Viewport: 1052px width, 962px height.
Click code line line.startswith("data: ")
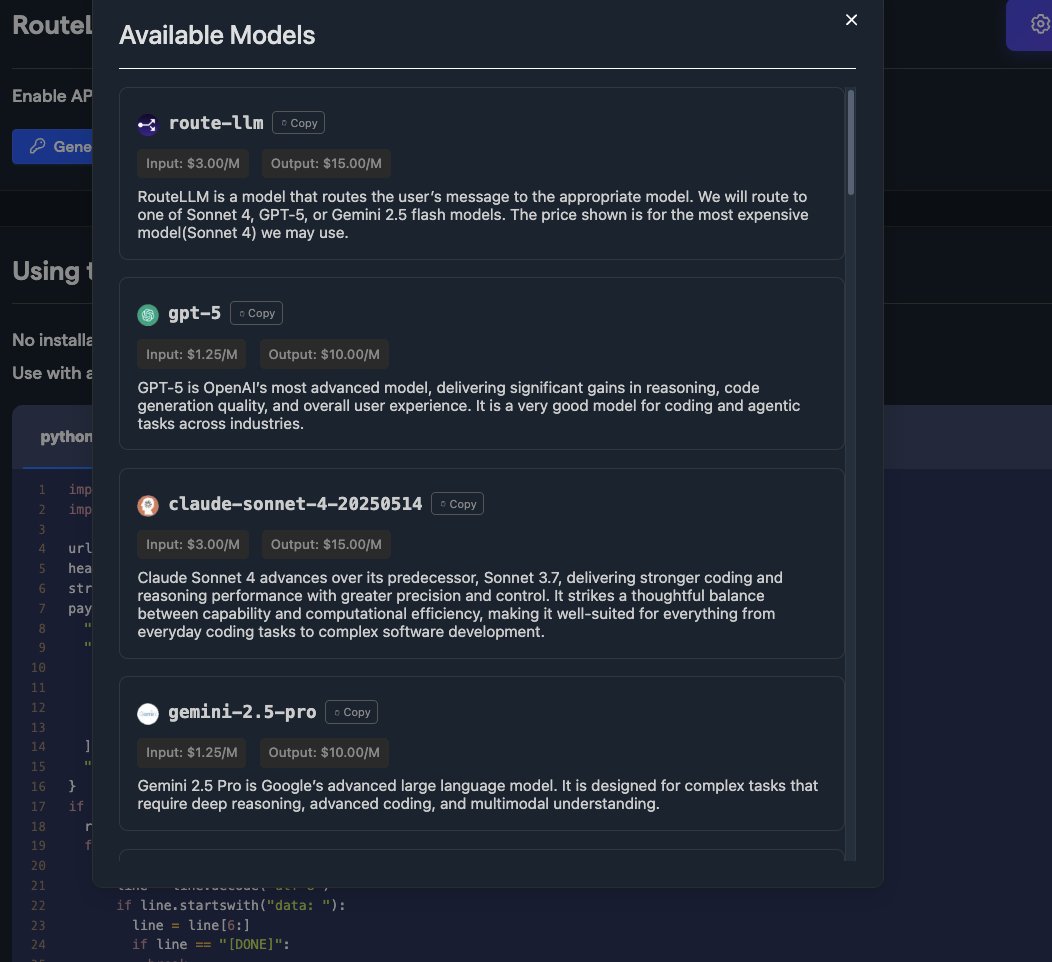point(231,906)
